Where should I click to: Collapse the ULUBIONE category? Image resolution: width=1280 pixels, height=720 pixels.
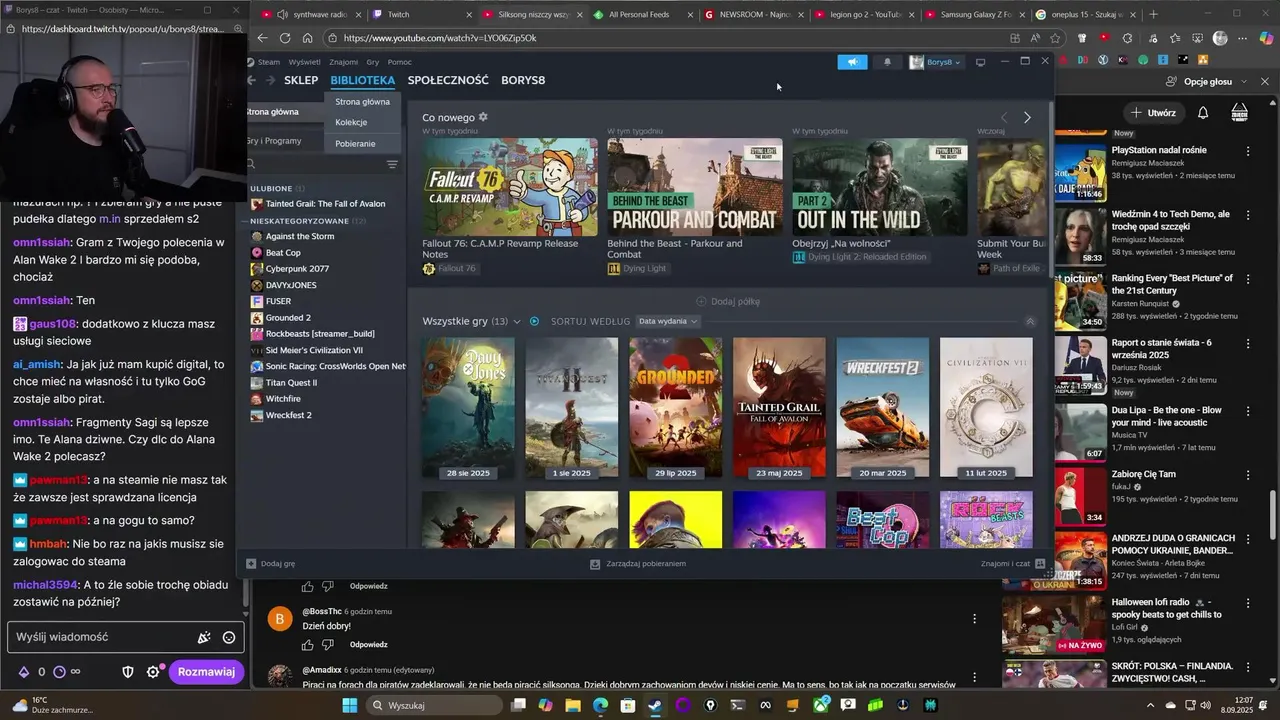point(271,188)
